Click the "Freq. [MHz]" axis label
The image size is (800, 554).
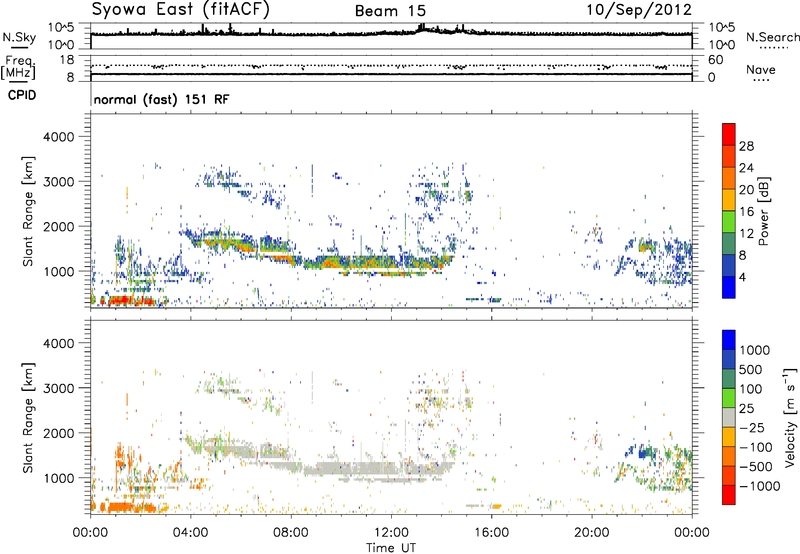[x=19, y=67]
